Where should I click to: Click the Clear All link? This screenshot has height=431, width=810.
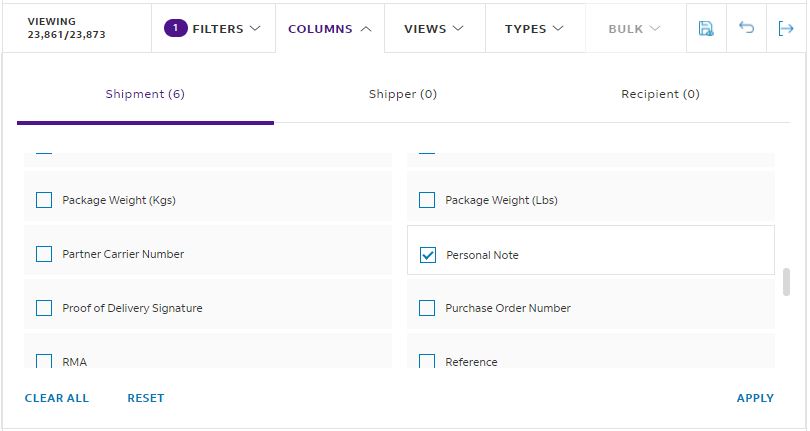click(57, 398)
